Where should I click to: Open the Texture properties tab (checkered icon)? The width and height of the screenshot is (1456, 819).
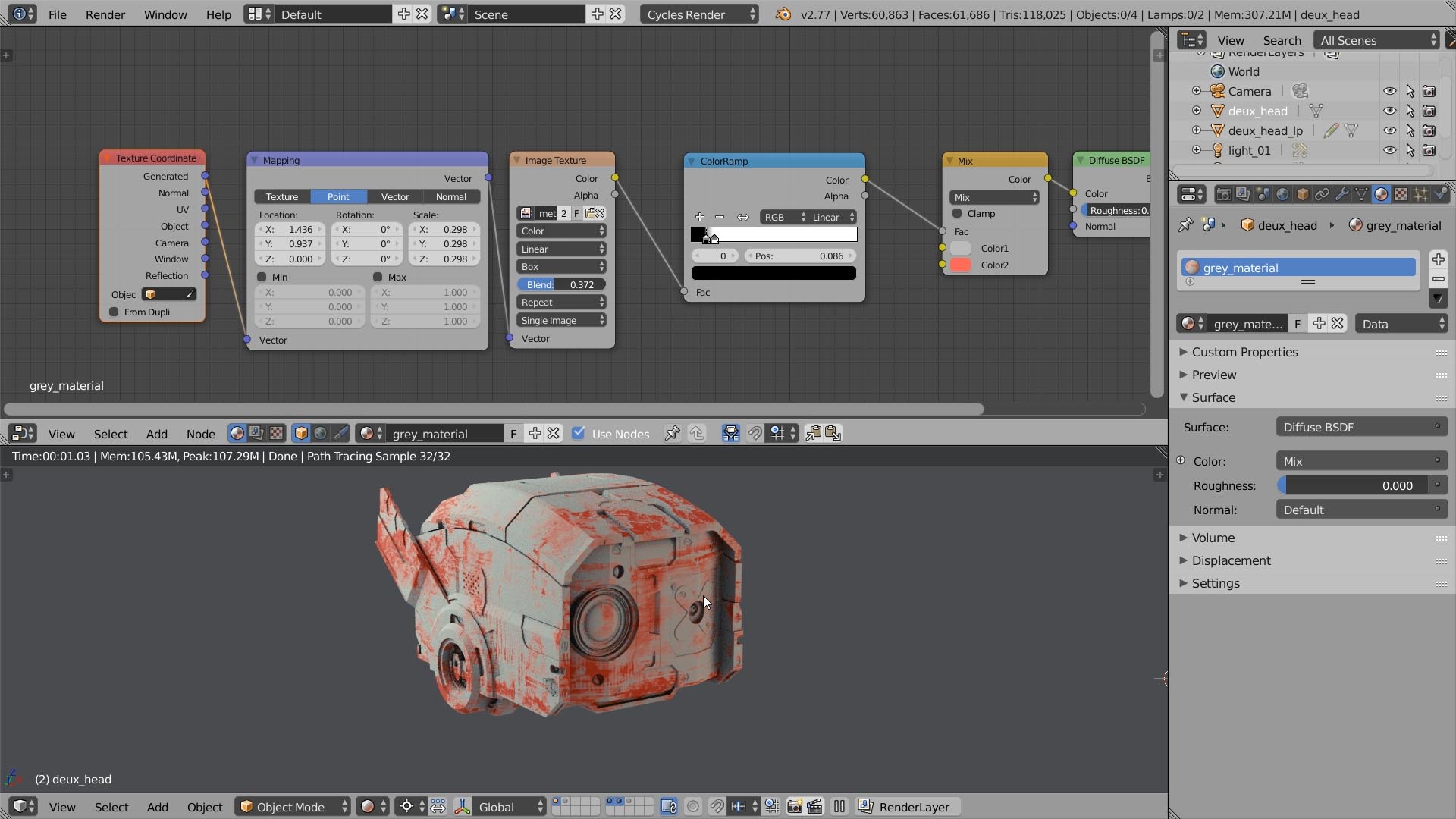(1401, 193)
